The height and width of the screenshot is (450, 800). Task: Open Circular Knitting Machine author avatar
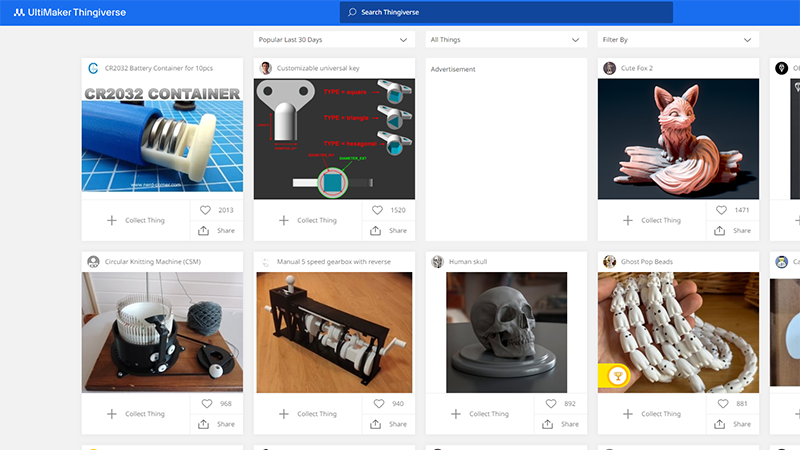coord(93,262)
